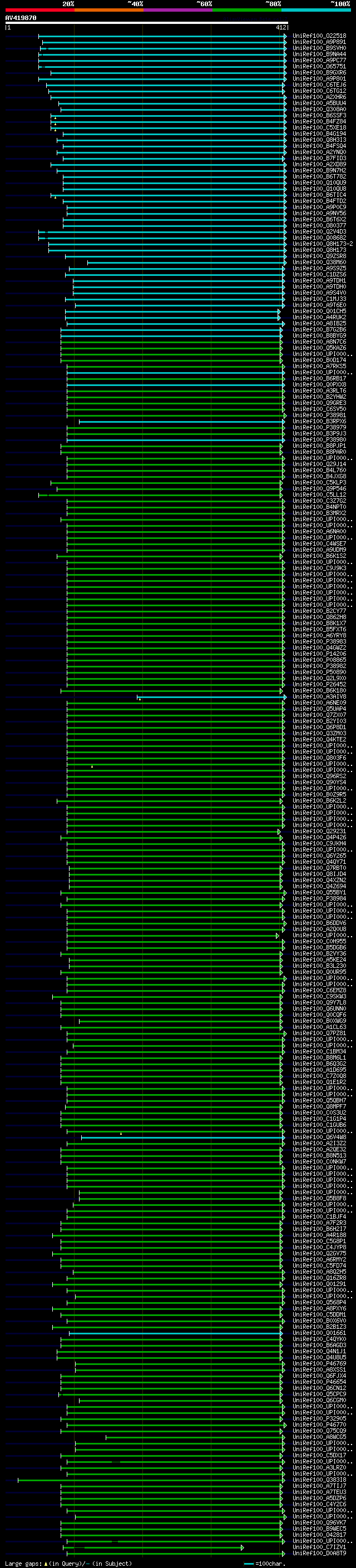The height and width of the screenshot is (1568, 356).
Task: Select hit UniRef100_C7IZV1
Action: [319, 1547]
